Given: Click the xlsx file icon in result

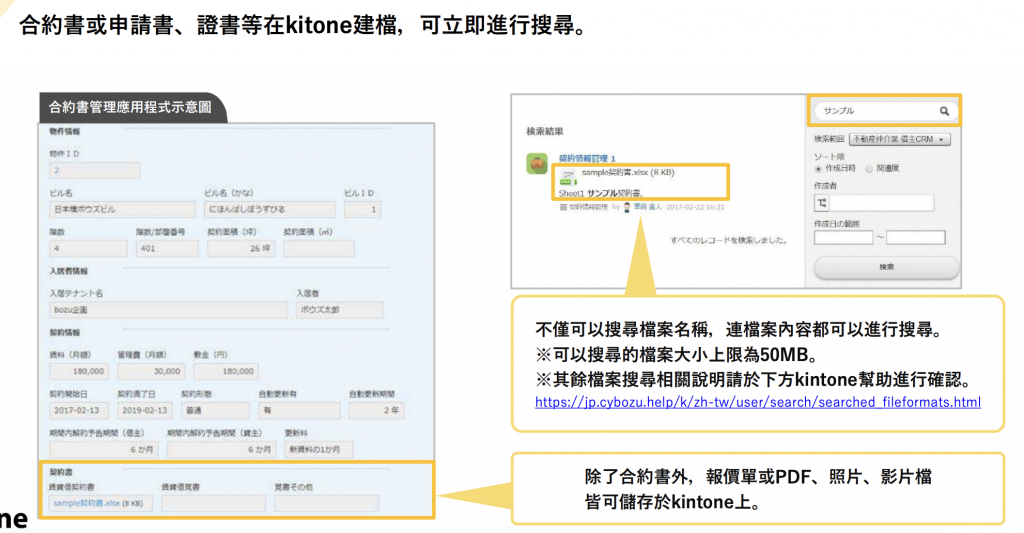Looking at the screenshot, I should (567, 176).
